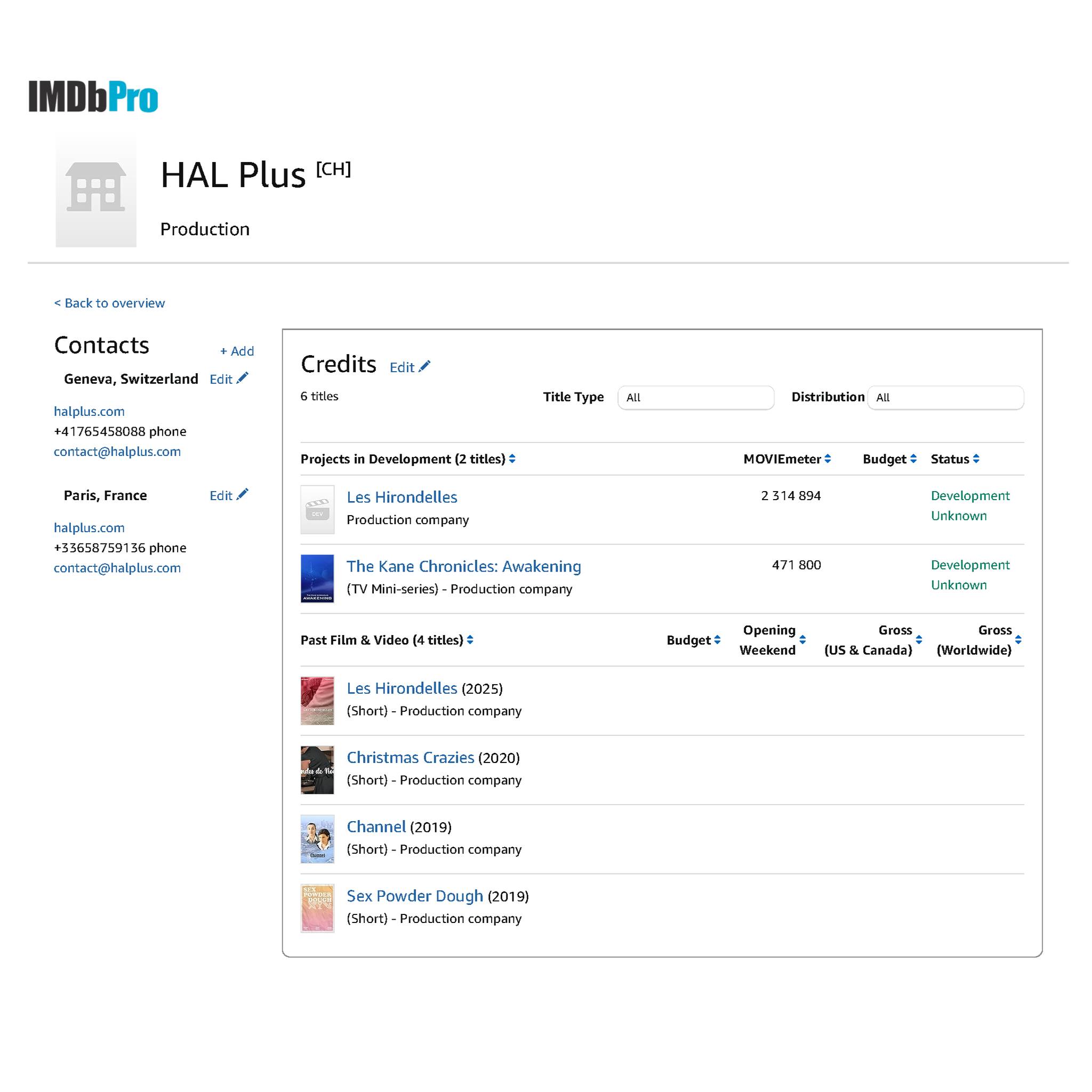Click the 2 314 894 MOVIEmeter value
This screenshot has width=1092, height=1092.
click(x=791, y=496)
